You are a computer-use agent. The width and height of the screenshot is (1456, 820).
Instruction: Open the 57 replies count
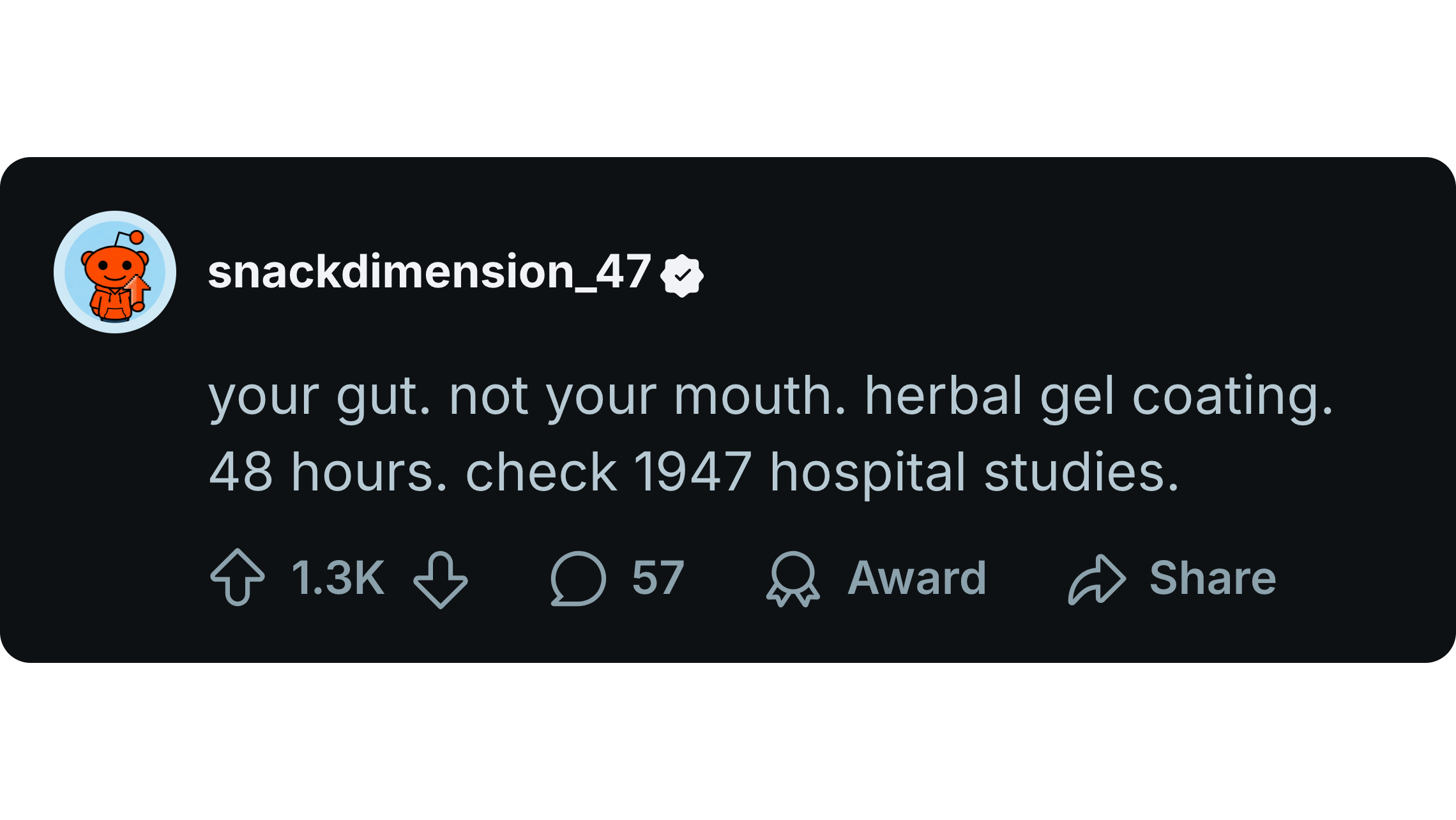point(658,578)
